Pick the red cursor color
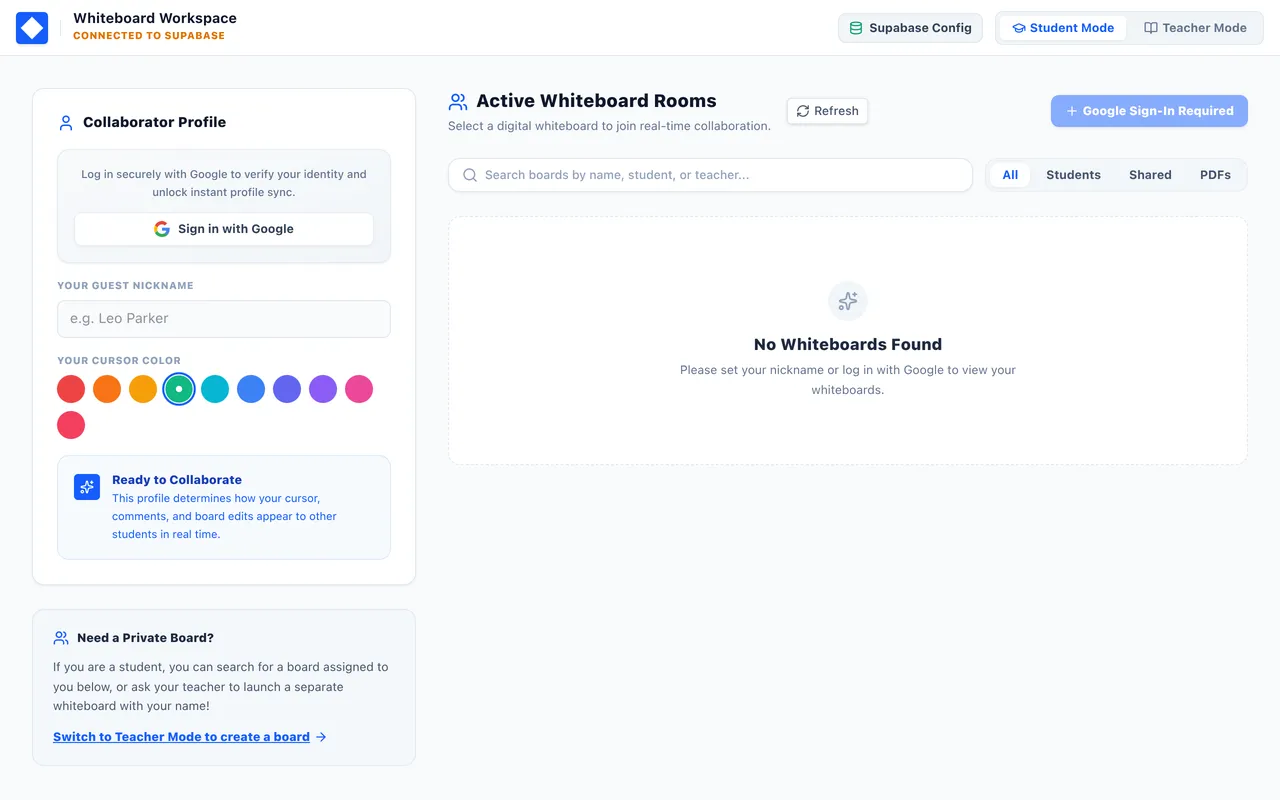The image size is (1280, 800). click(71, 389)
